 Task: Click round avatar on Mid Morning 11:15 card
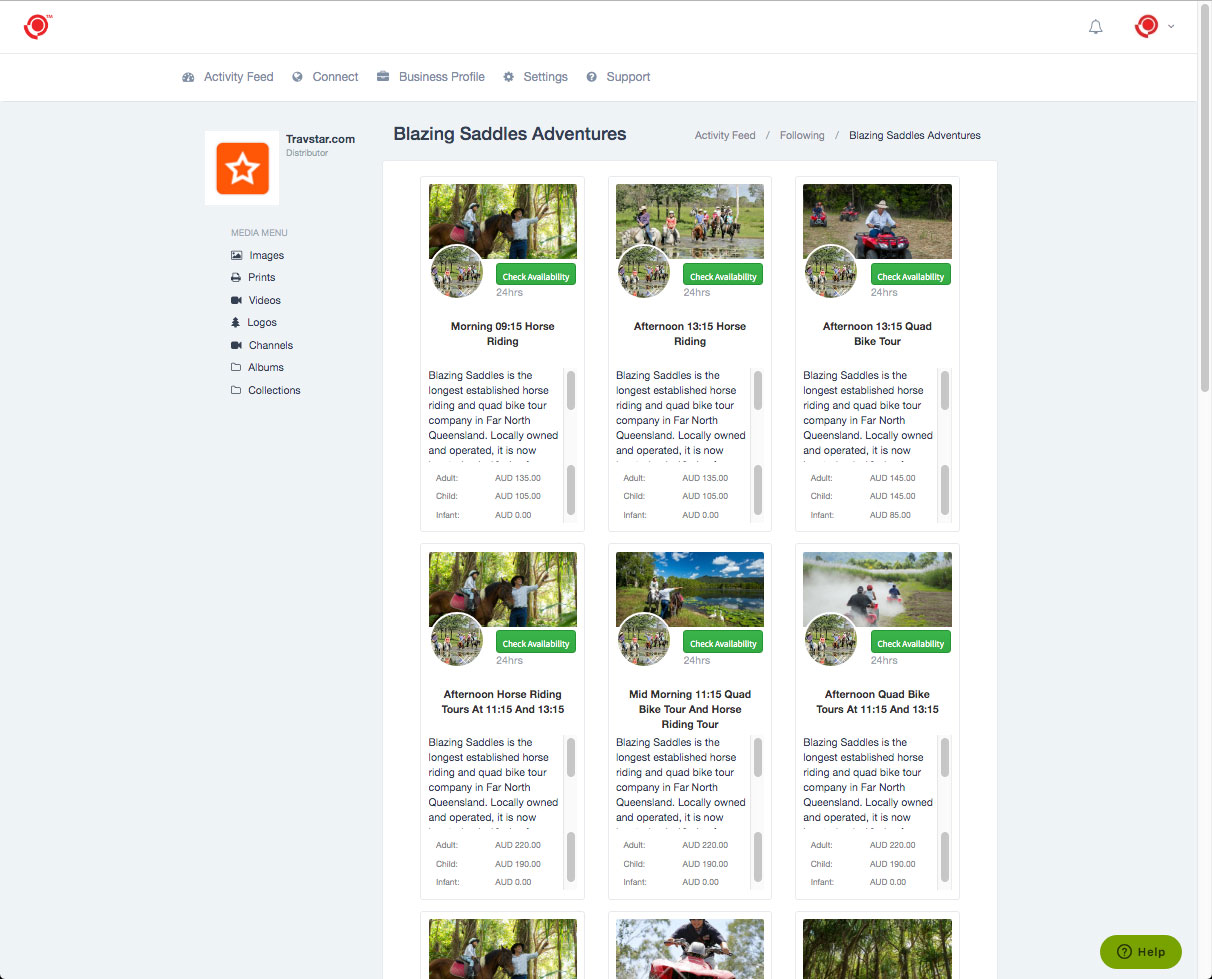coord(644,639)
